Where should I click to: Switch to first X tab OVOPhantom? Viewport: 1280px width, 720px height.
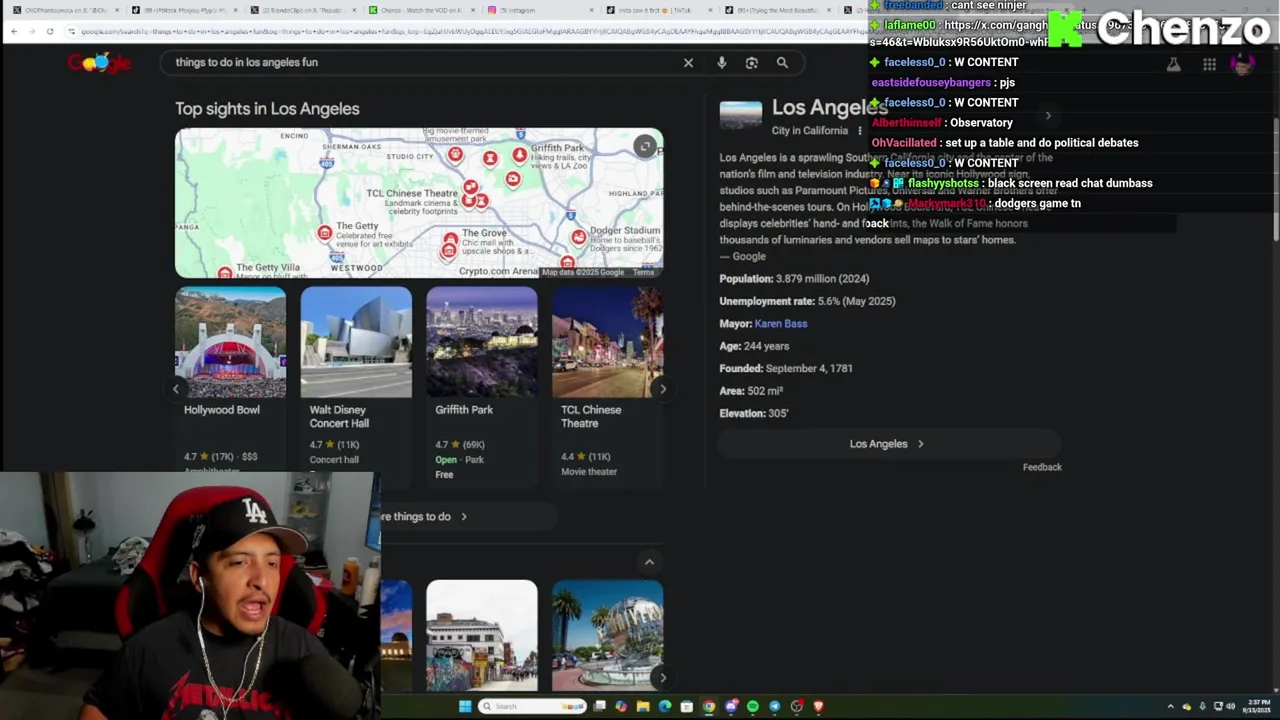tap(65, 10)
